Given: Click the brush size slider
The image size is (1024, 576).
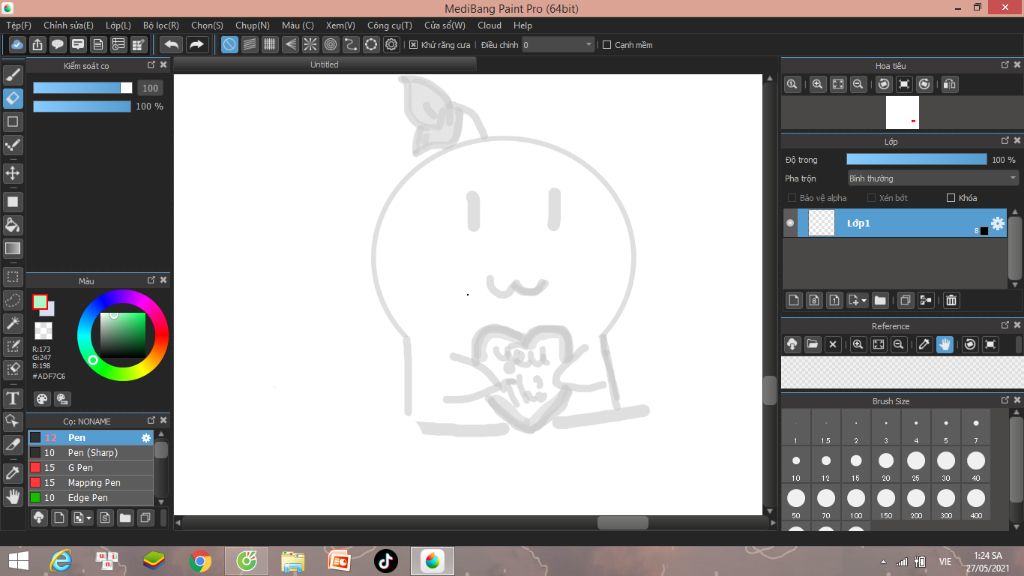Looking at the screenshot, I should [82, 88].
